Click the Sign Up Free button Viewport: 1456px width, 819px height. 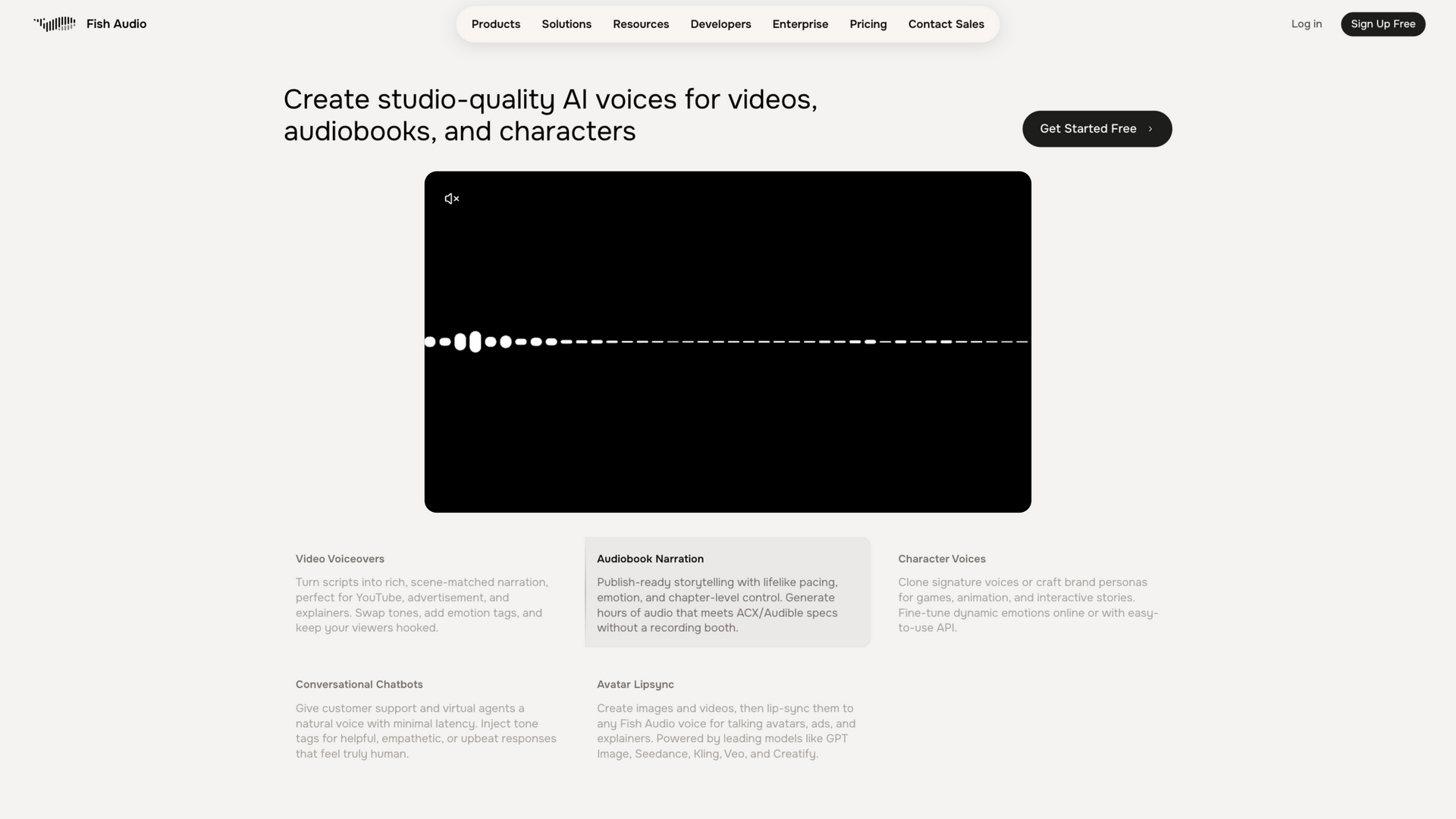(x=1383, y=24)
